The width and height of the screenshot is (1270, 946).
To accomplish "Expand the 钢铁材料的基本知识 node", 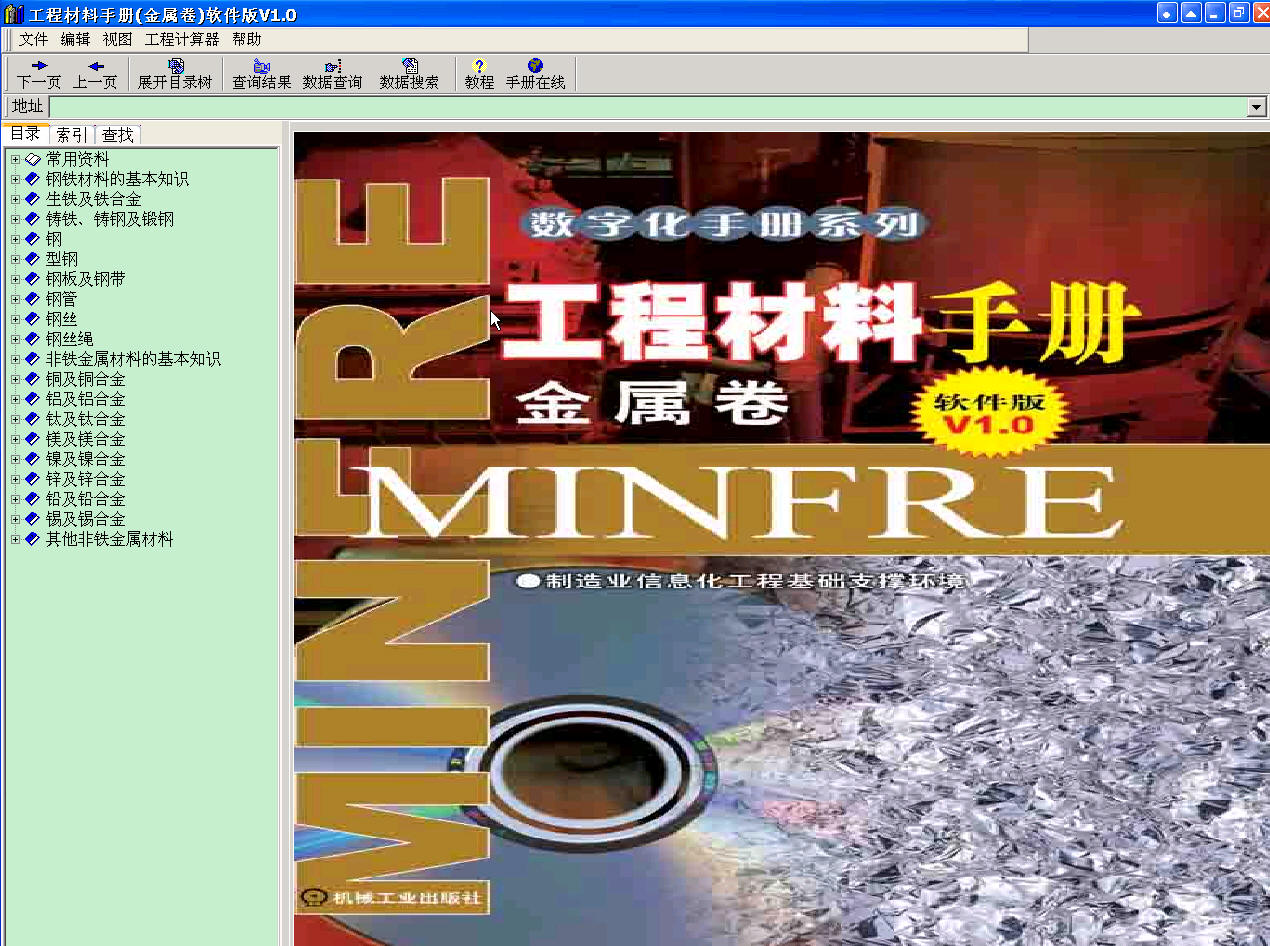I will coord(15,179).
